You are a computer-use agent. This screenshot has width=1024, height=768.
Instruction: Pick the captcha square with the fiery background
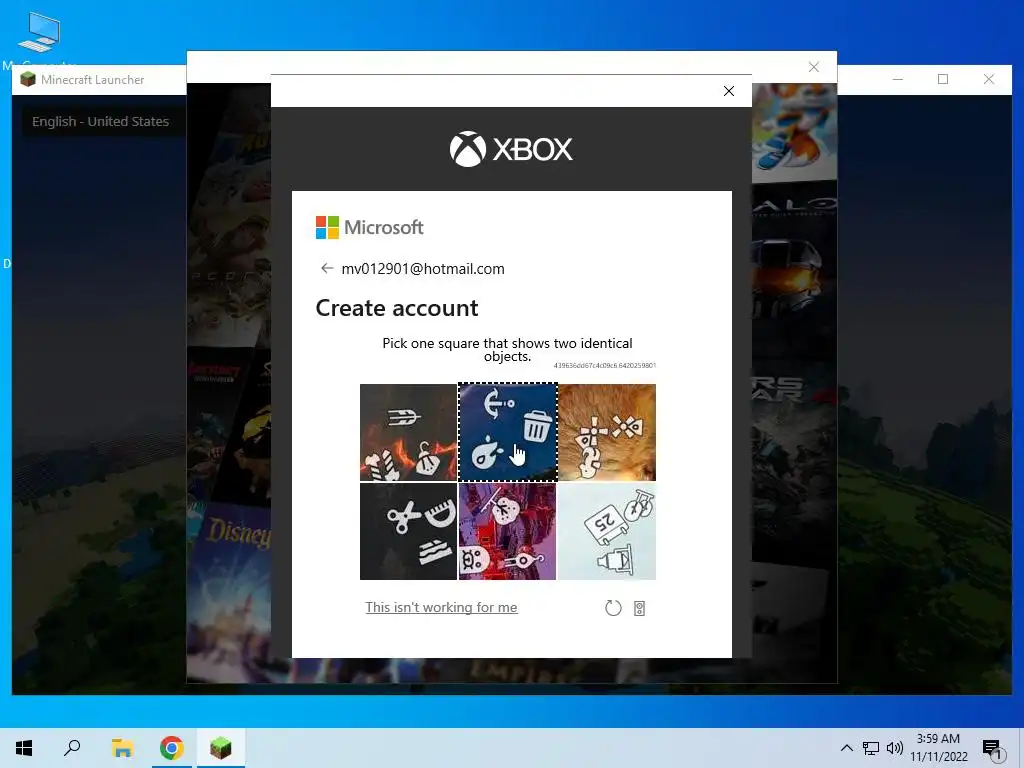click(x=408, y=432)
